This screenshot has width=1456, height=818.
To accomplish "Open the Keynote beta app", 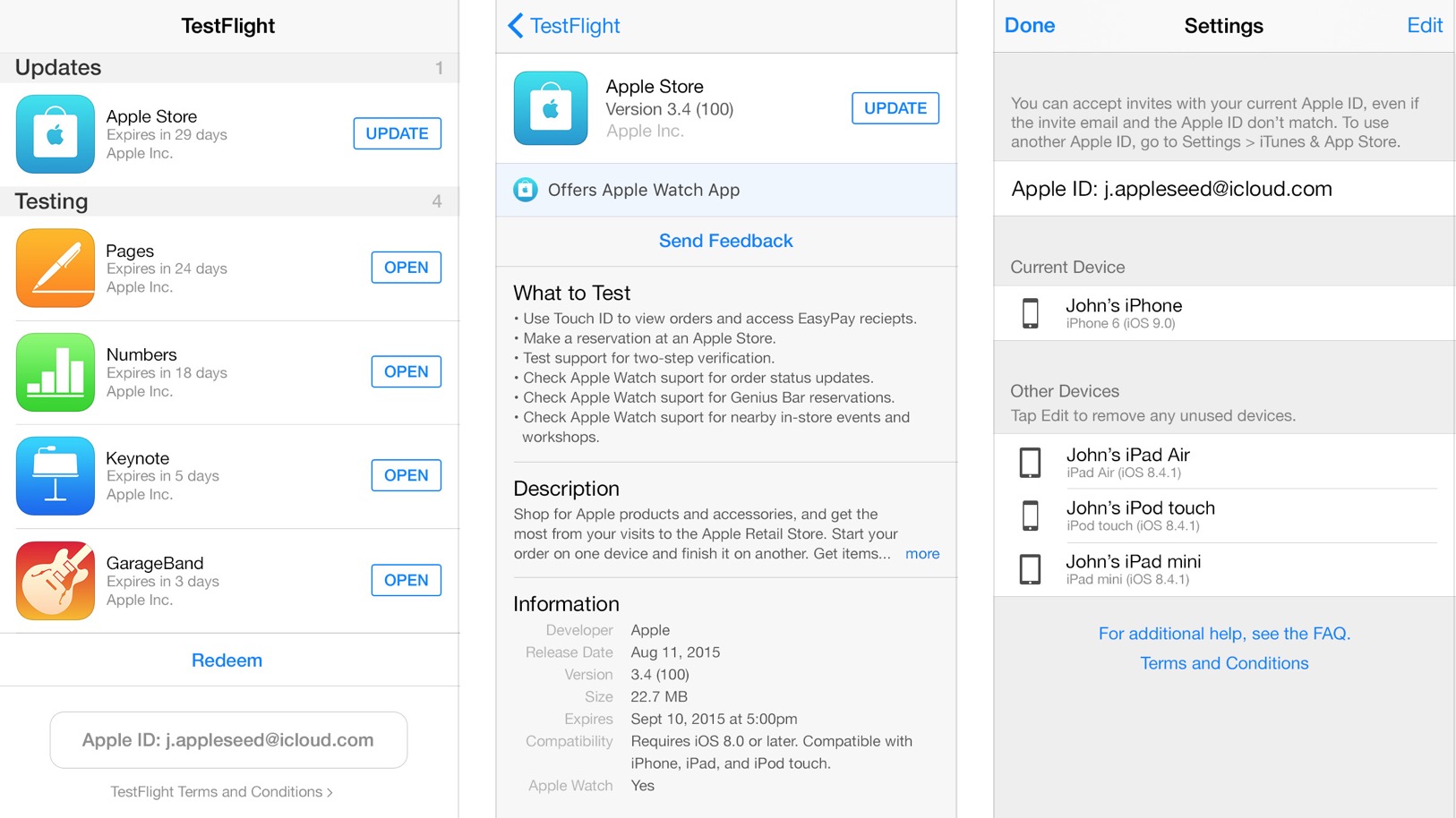I will click(407, 475).
